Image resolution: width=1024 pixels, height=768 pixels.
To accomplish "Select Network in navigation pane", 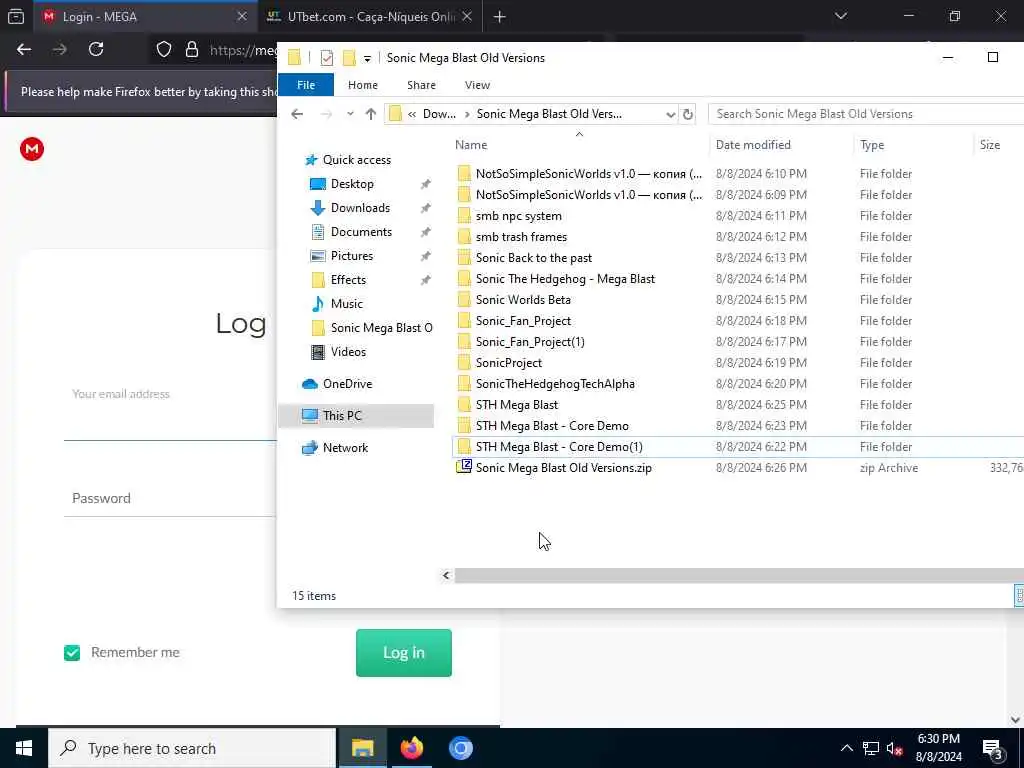I will (x=345, y=448).
